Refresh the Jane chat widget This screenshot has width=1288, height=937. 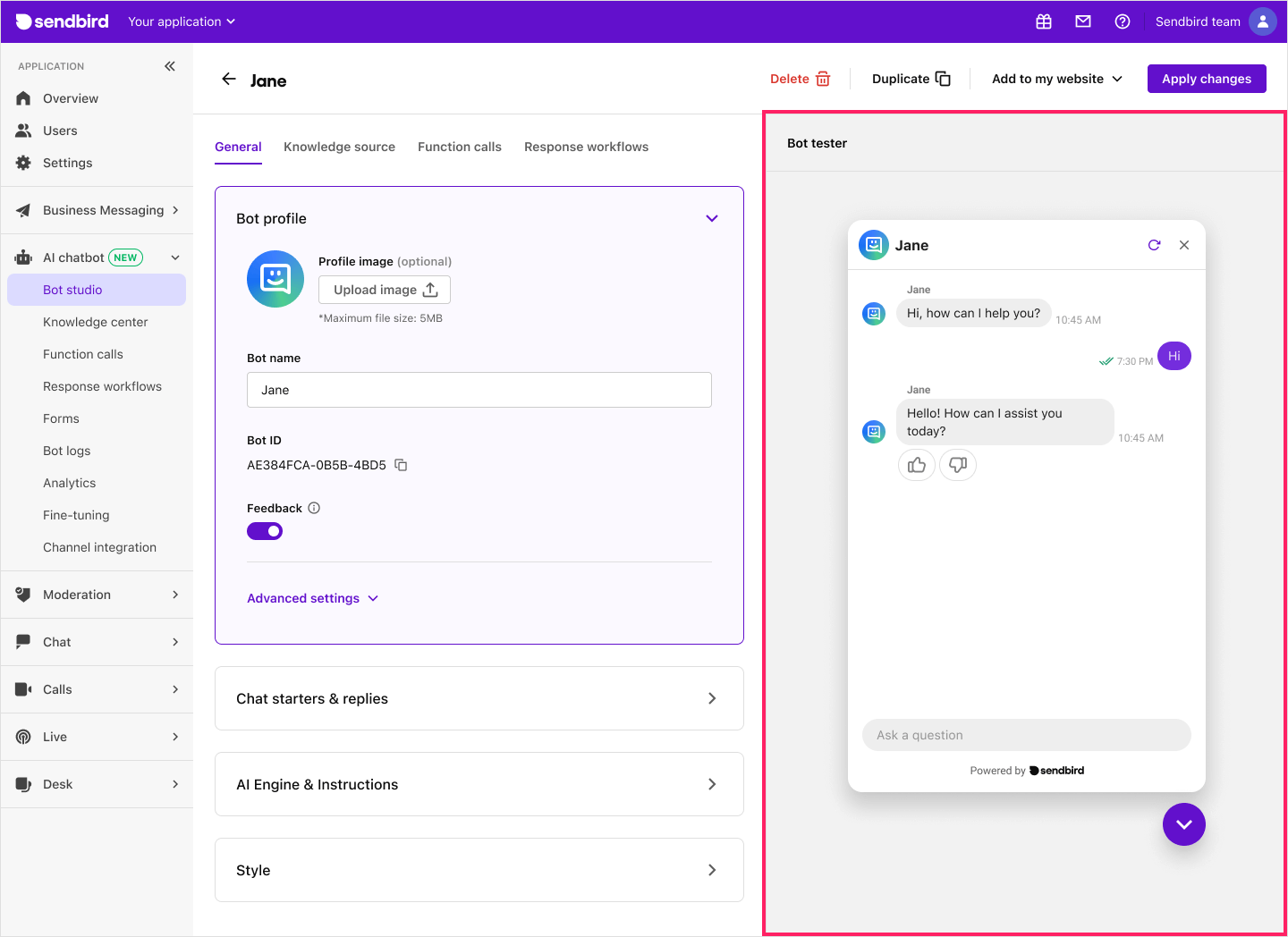pyautogui.click(x=1154, y=245)
